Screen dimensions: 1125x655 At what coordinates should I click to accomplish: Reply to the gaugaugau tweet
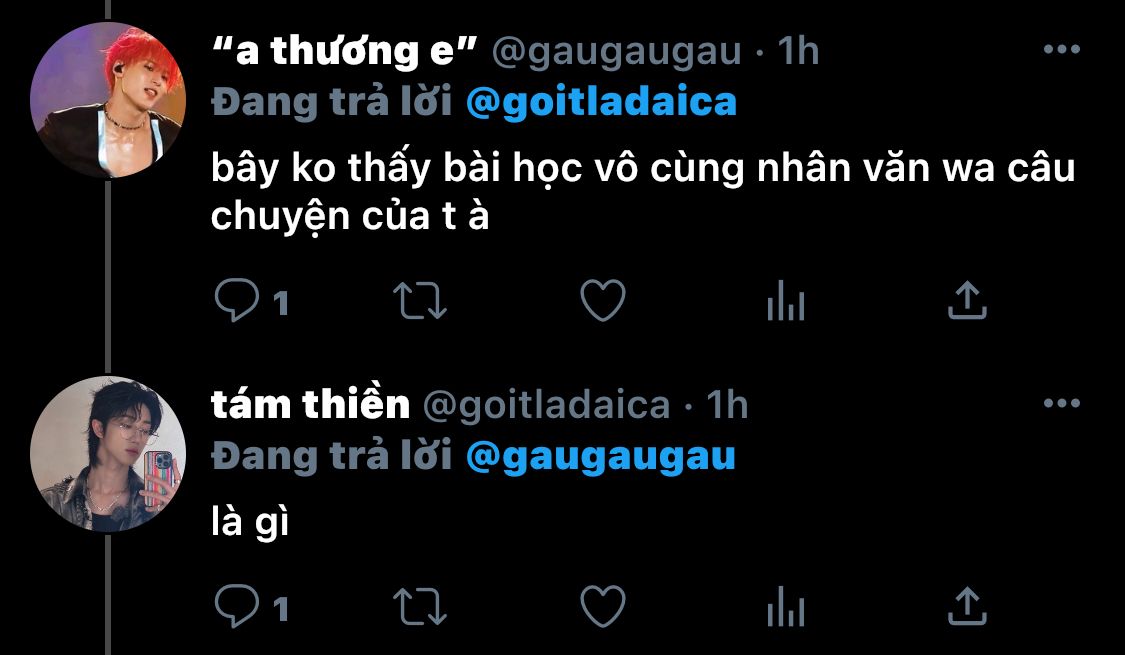click(237, 300)
